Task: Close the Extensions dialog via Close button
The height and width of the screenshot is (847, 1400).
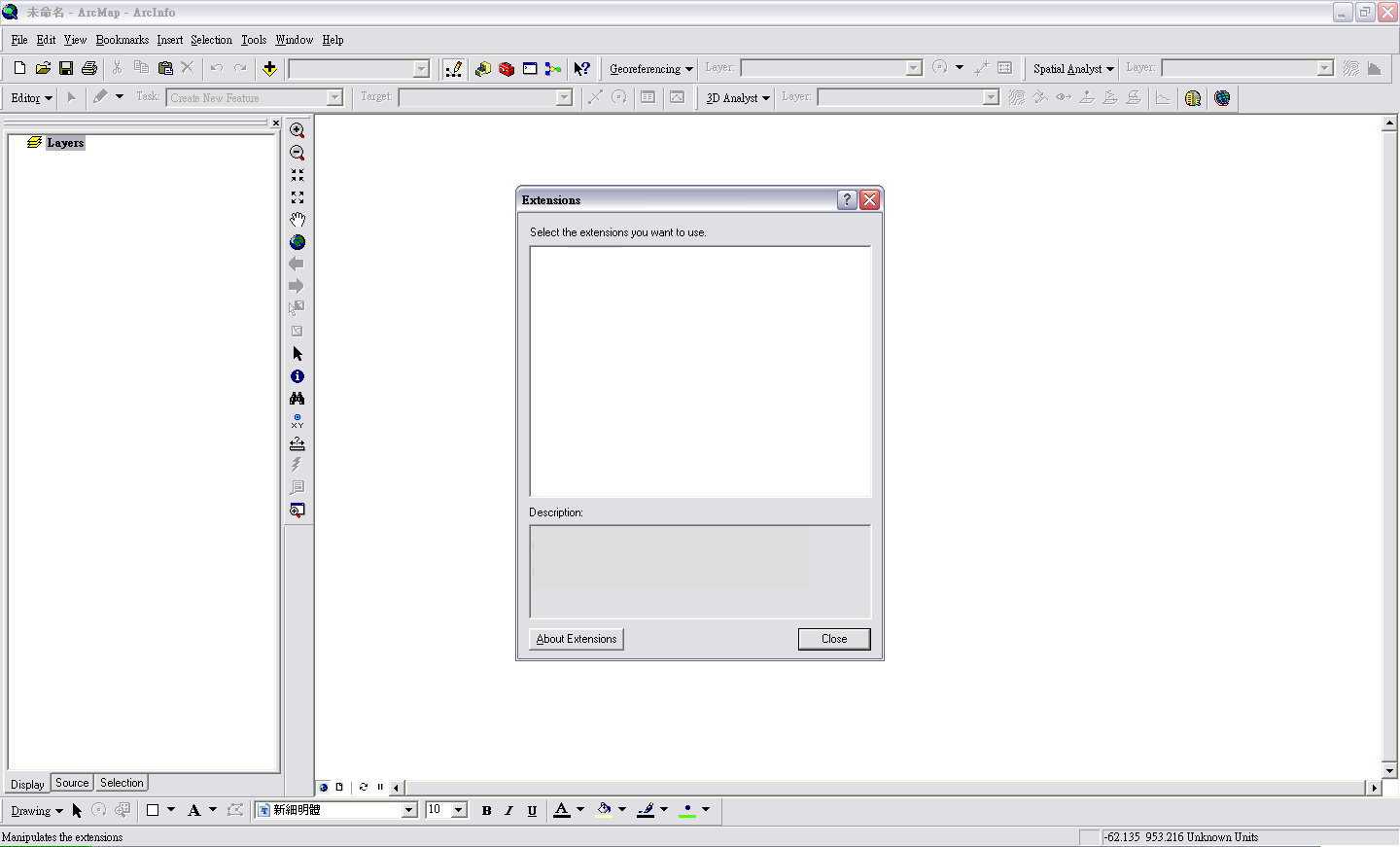Action: [833, 639]
